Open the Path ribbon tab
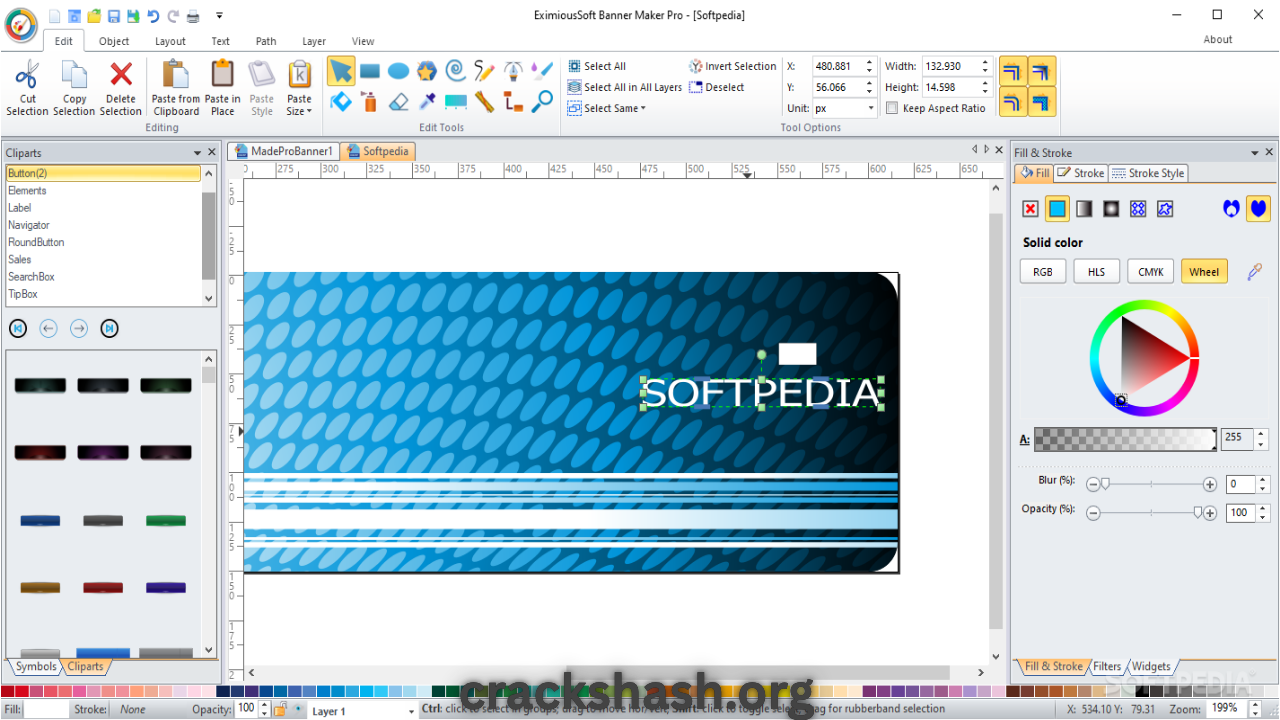Image resolution: width=1280 pixels, height=720 pixels. pos(266,41)
